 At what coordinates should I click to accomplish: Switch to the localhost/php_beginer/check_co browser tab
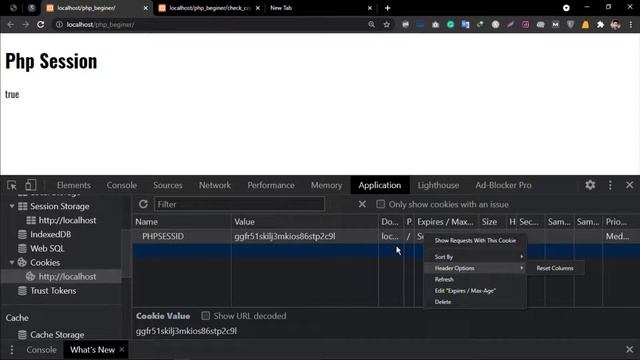click(209, 8)
